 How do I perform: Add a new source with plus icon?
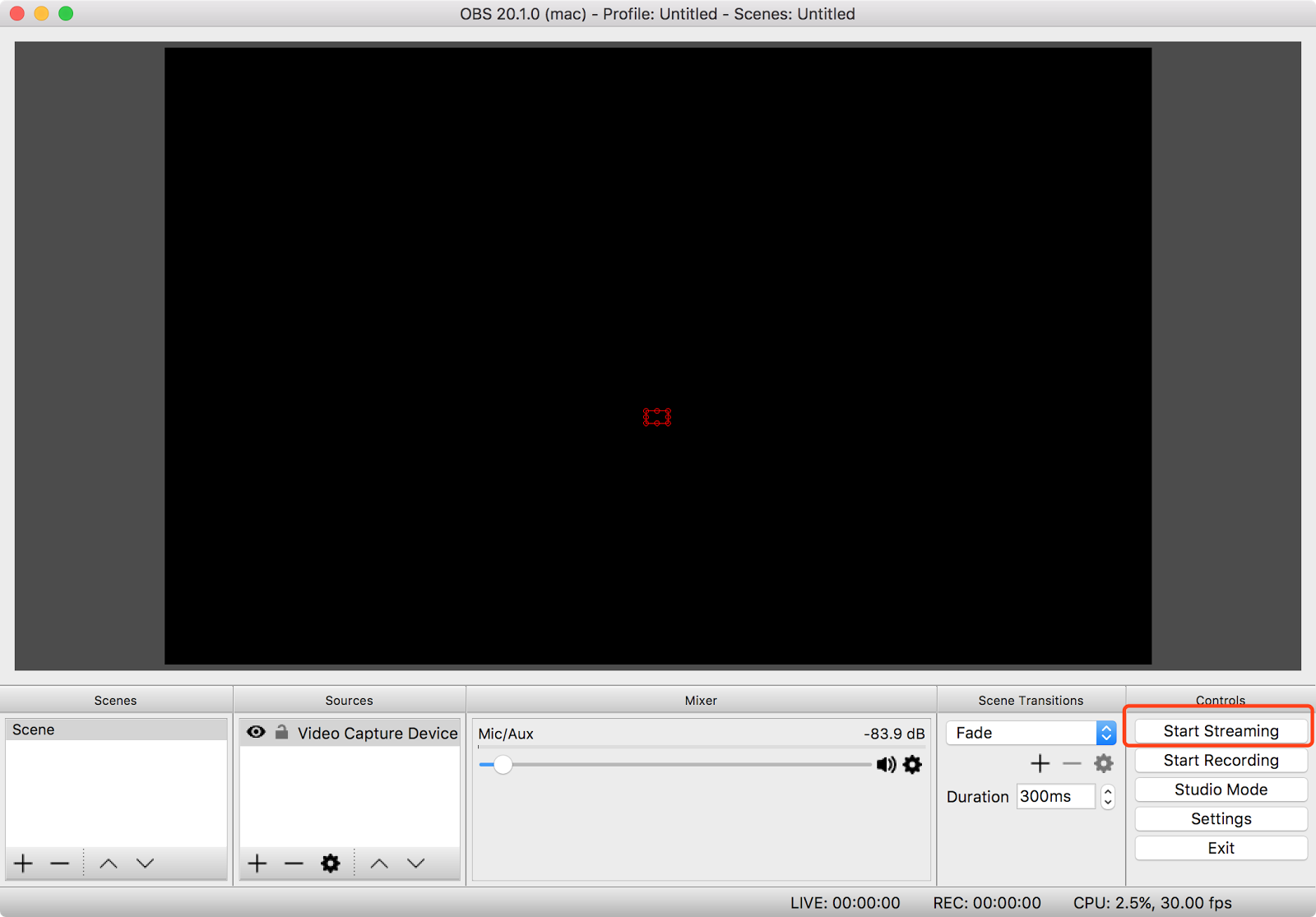point(257,863)
